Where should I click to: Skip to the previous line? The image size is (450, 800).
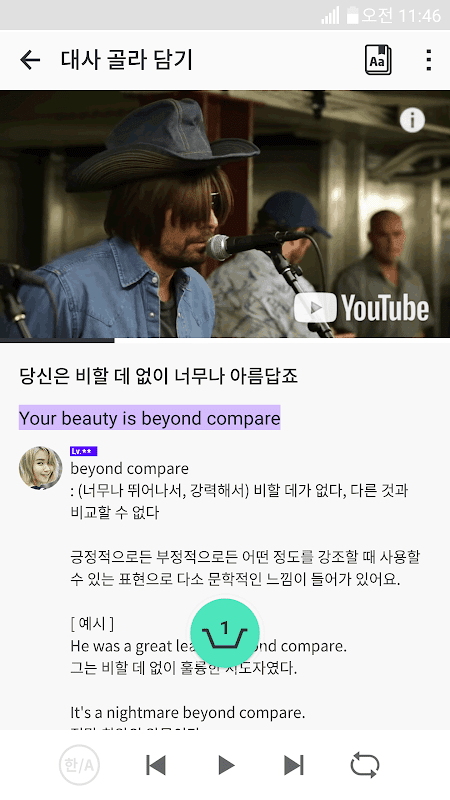(x=156, y=765)
